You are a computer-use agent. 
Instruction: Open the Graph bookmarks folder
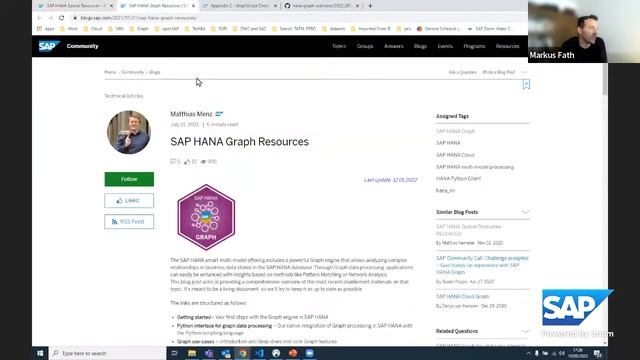pyautogui.click(x=139, y=29)
